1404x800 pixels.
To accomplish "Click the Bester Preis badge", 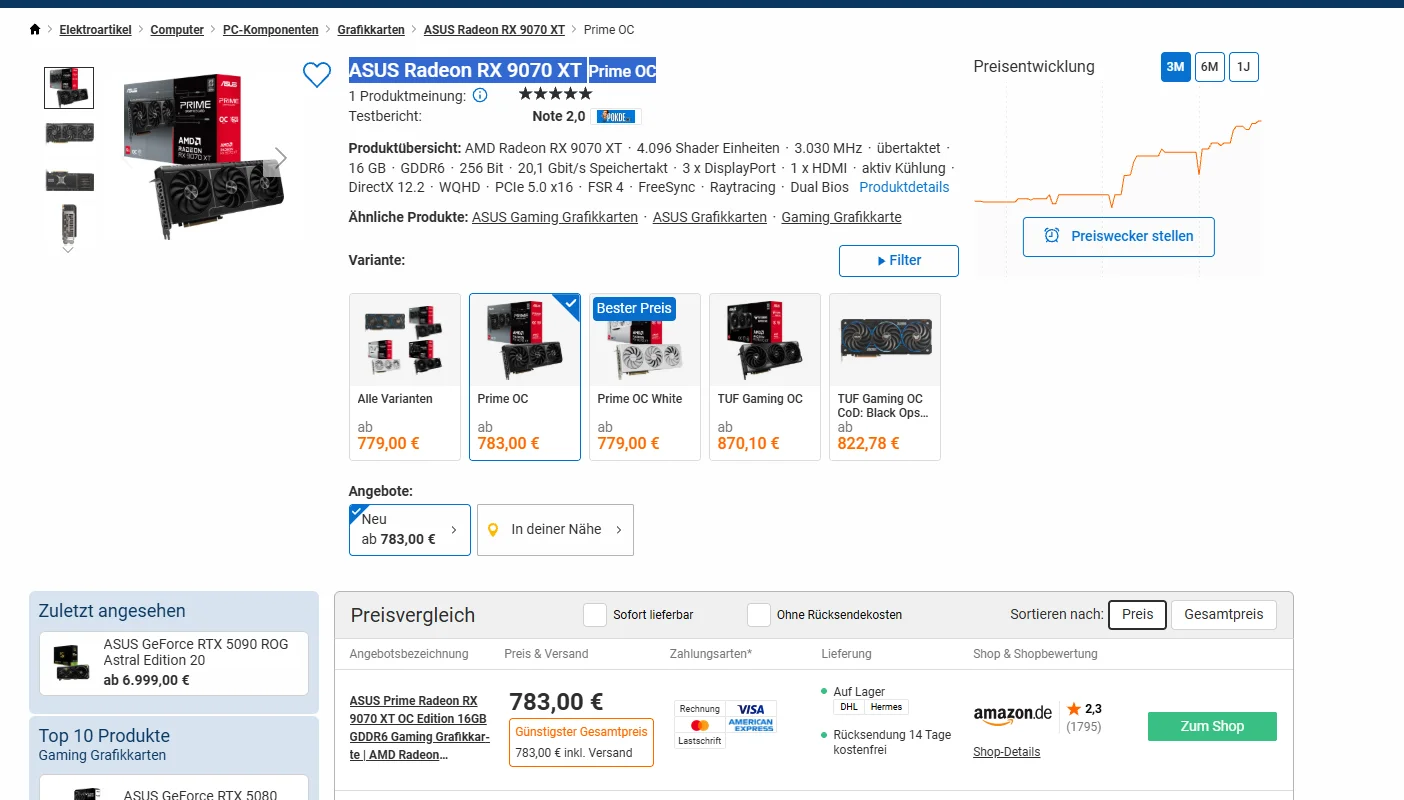I will pyautogui.click(x=634, y=308).
